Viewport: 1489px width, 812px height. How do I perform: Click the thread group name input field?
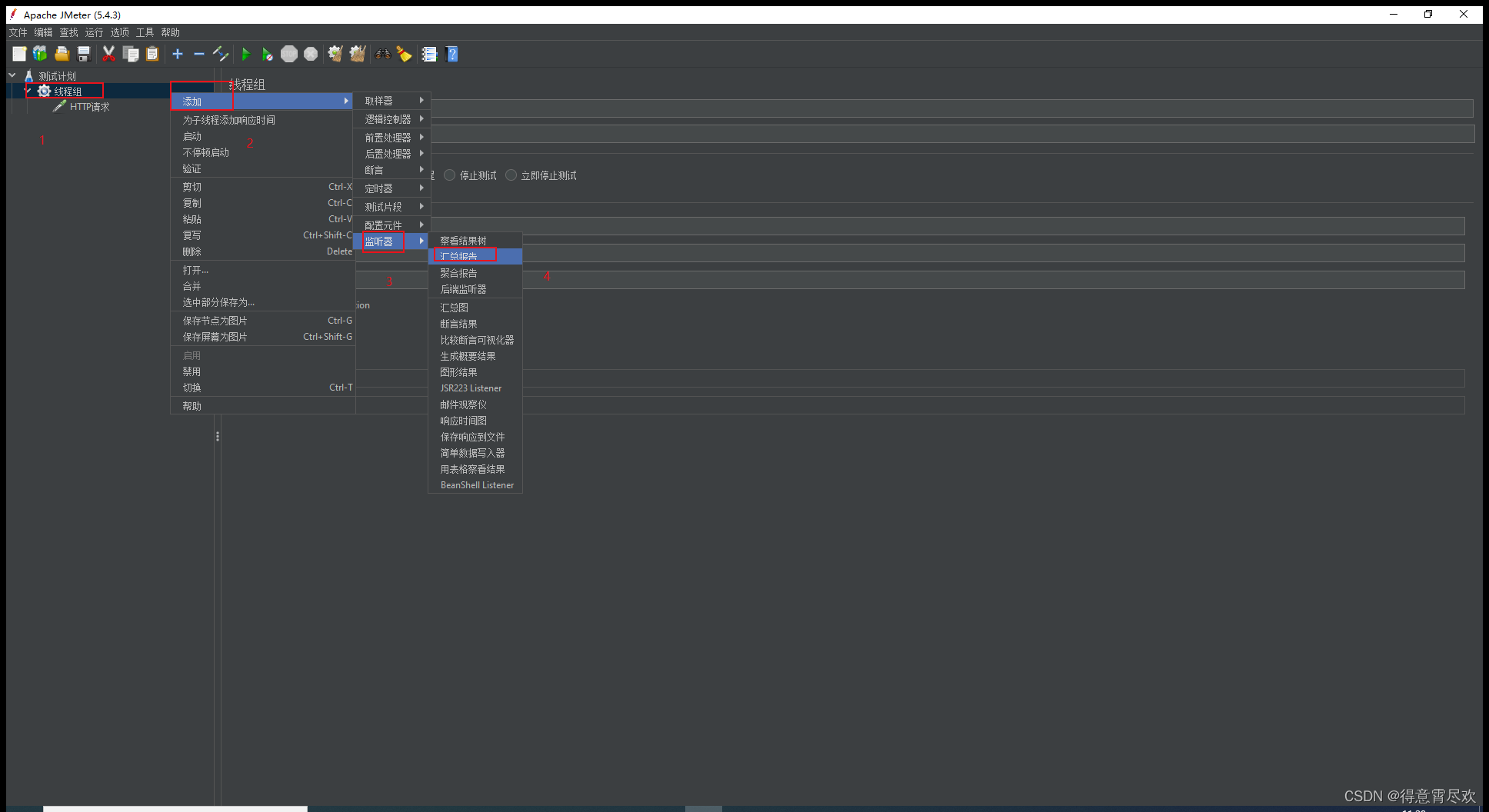(x=951, y=108)
